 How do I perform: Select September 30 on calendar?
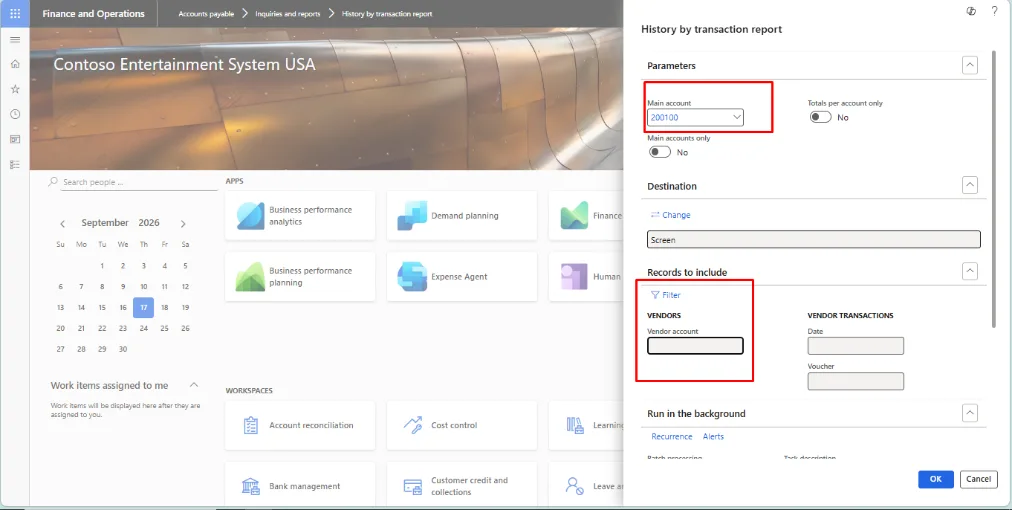click(x=123, y=349)
